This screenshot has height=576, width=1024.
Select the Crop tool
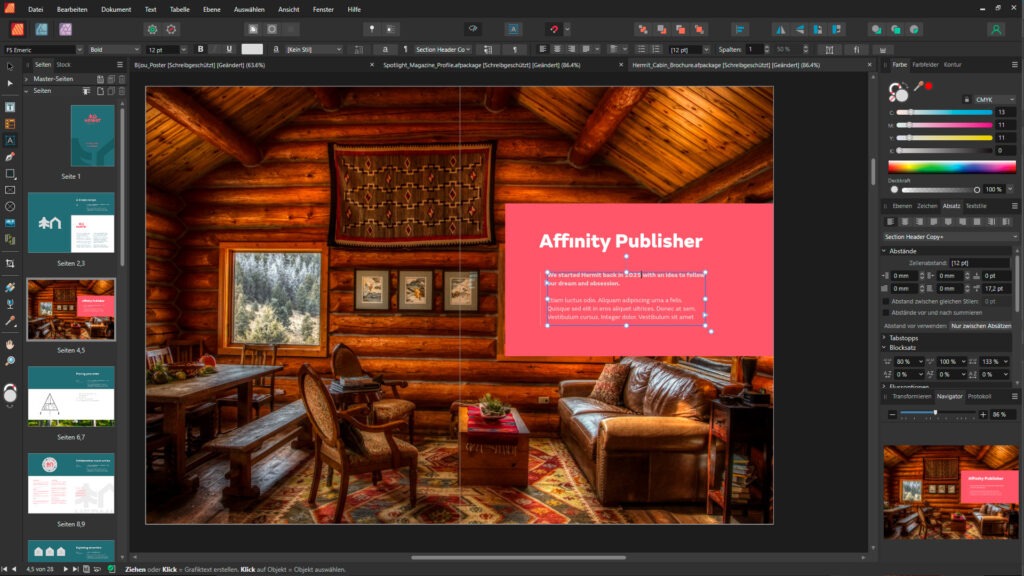coord(10,264)
